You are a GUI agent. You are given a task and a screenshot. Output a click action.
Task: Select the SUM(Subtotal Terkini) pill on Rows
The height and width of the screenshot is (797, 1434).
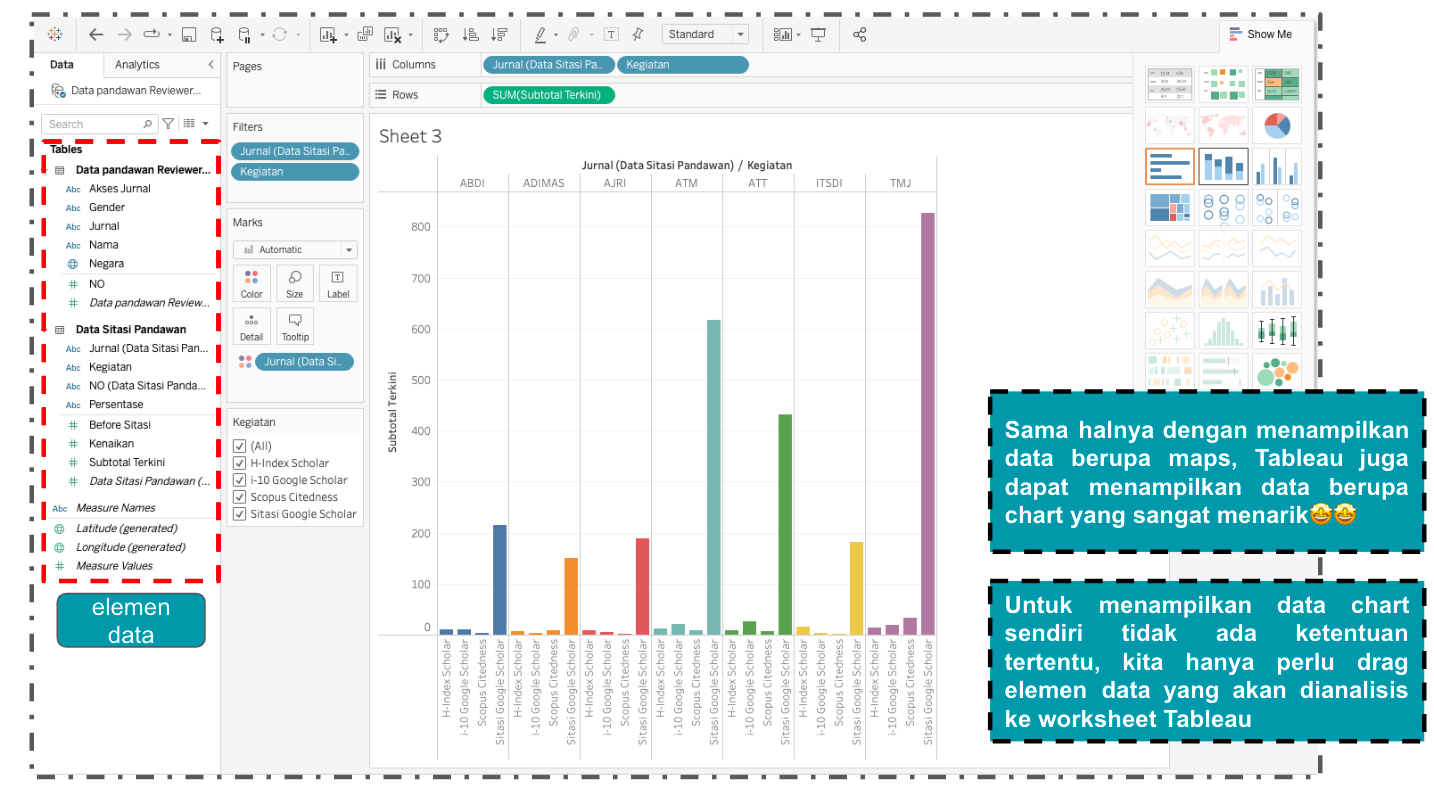548,95
